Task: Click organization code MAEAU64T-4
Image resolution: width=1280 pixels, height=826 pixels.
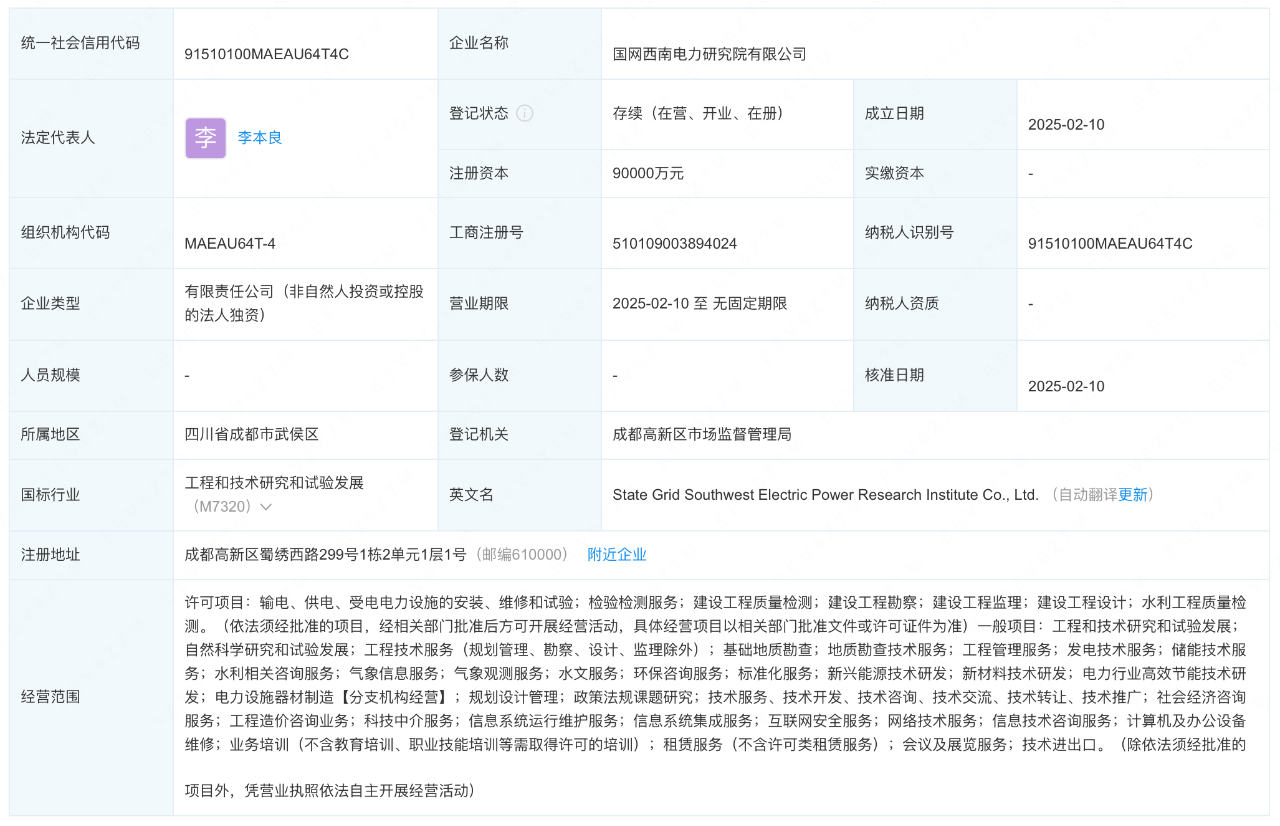Action: pyautogui.click(x=230, y=243)
